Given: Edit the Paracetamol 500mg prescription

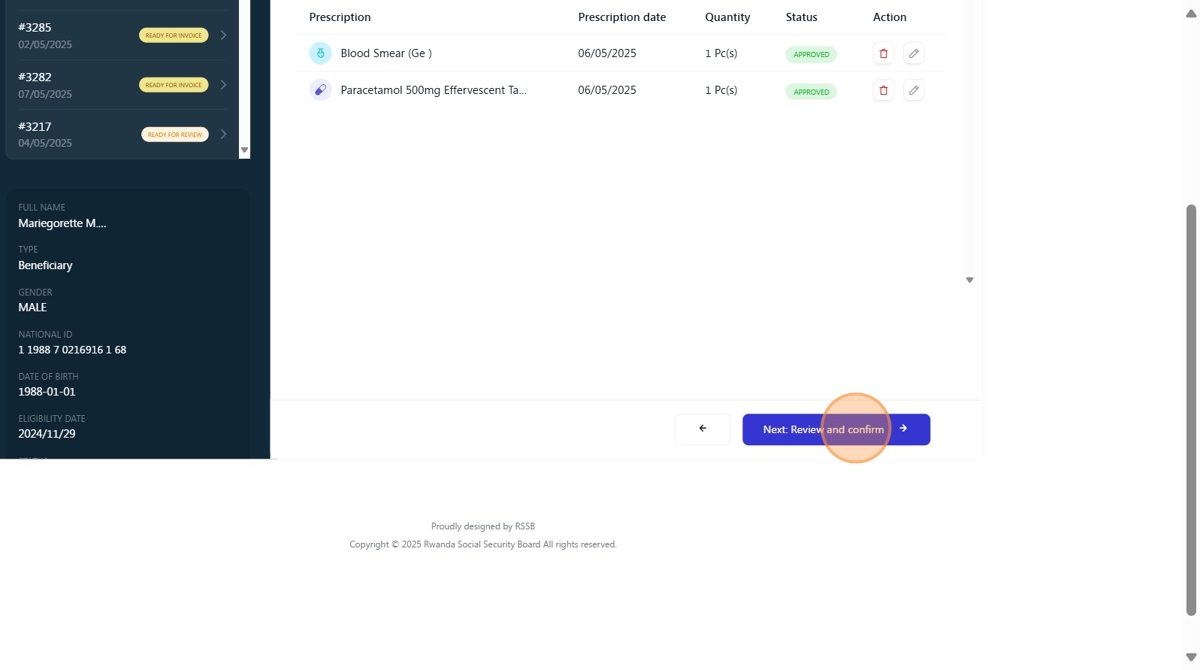Looking at the screenshot, I should (x=914, y=90).
